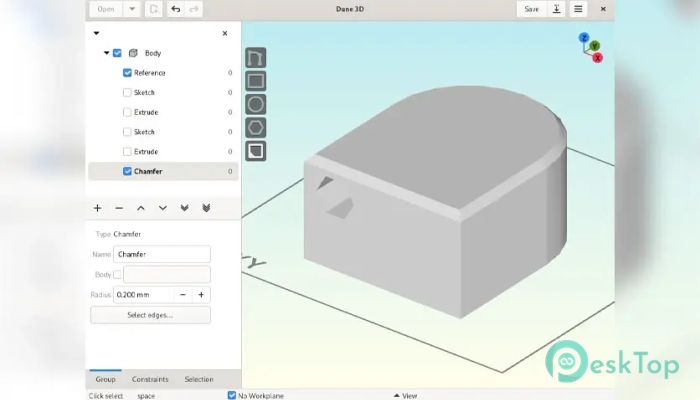Decrease the radius with minus button
Screen dimensions: 700x400
coord(183,295)
